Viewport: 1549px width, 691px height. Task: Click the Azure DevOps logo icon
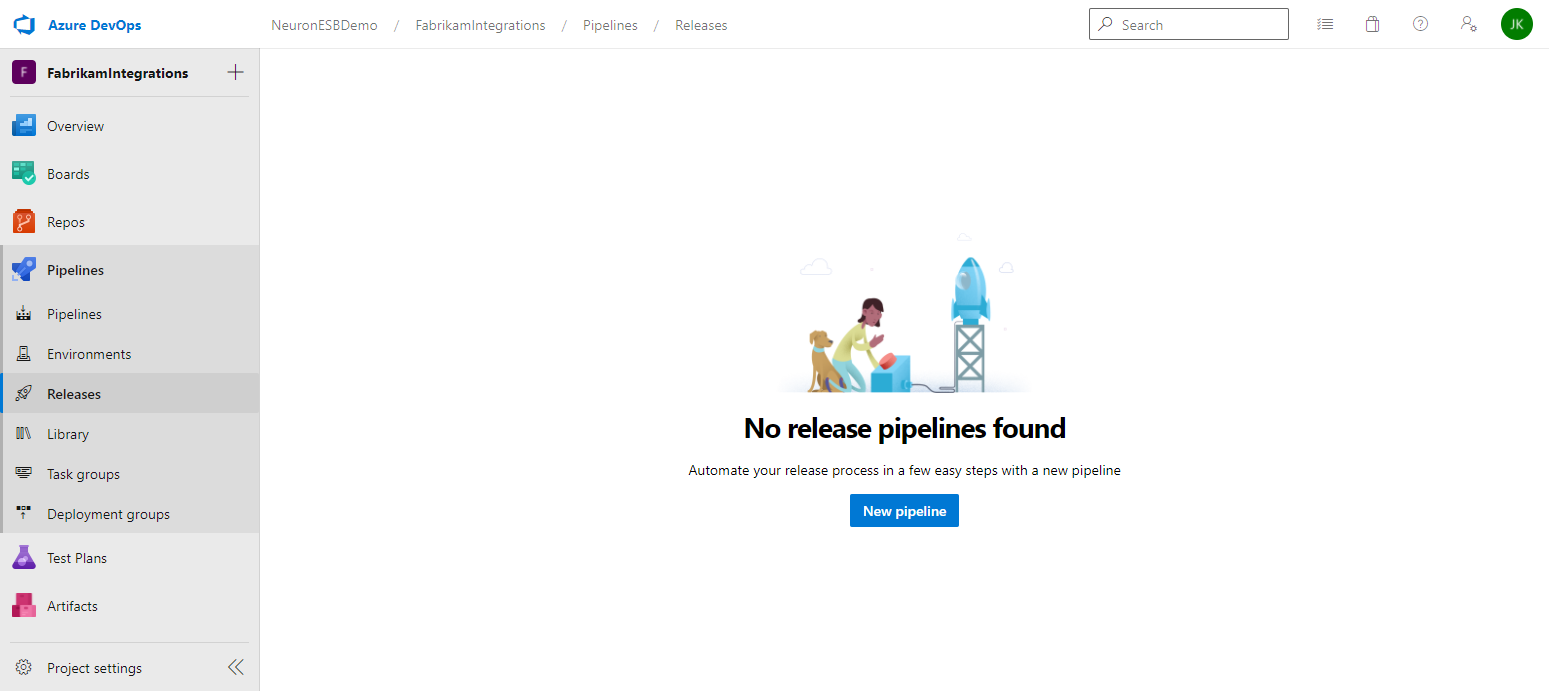click(x=25, y=25)
